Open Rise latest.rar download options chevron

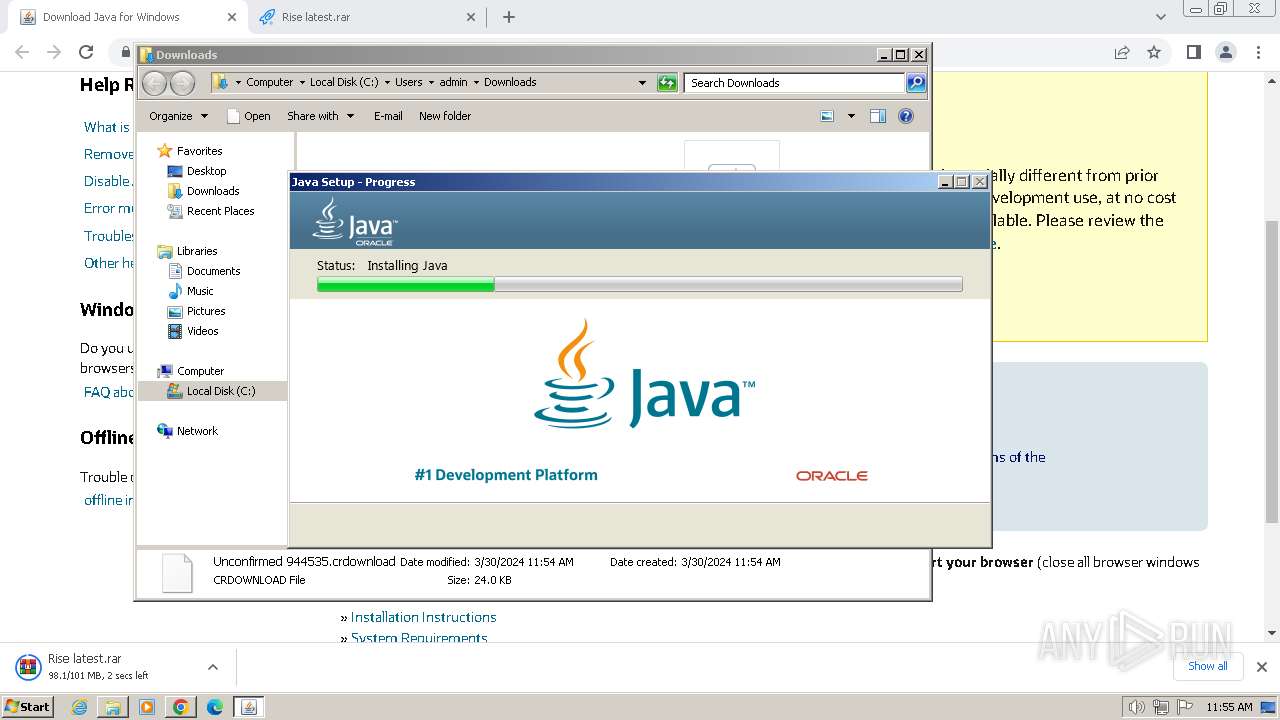pyautogui.click(x=213, y=667)
